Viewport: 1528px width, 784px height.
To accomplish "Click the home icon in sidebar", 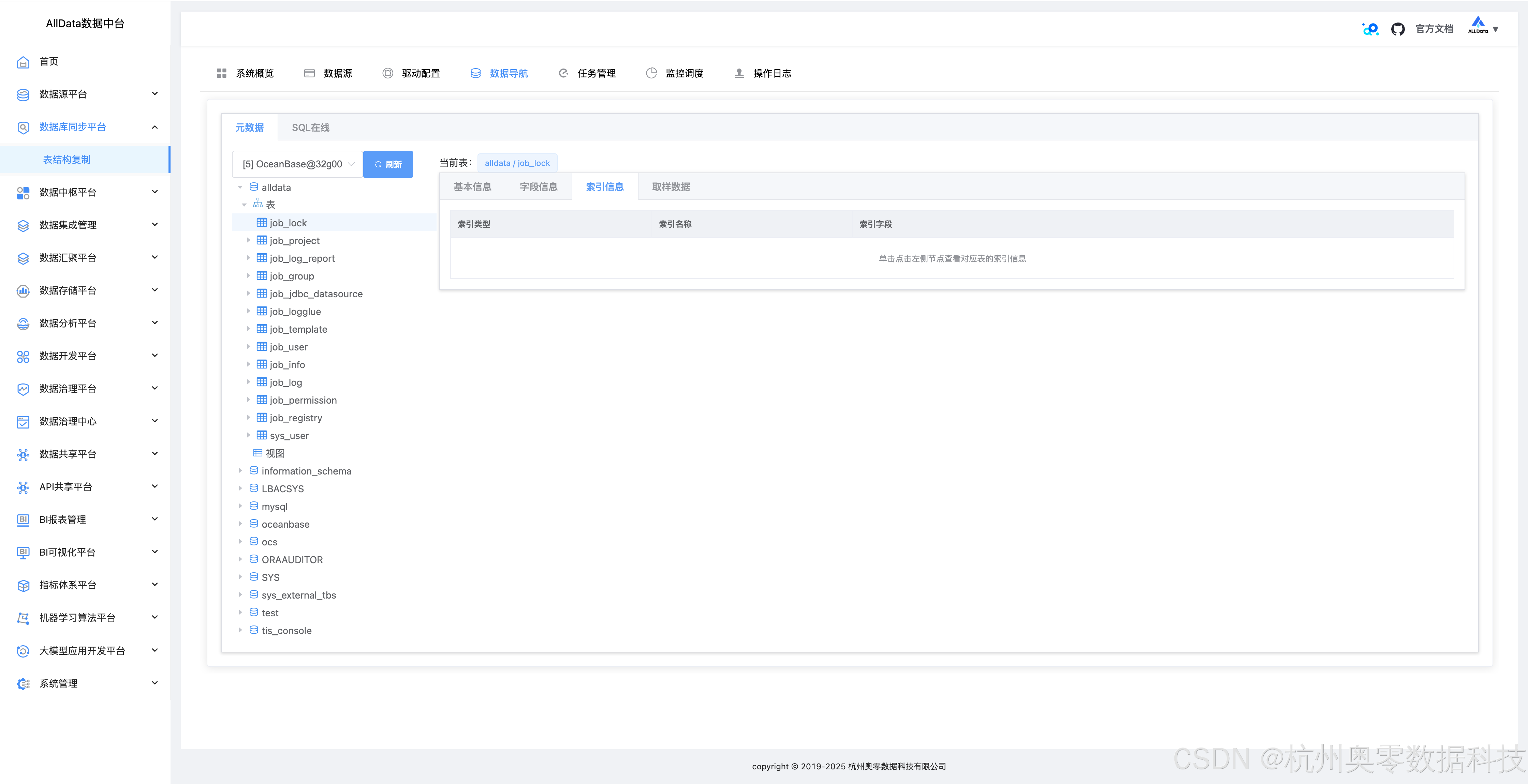I will click(23, 62).
